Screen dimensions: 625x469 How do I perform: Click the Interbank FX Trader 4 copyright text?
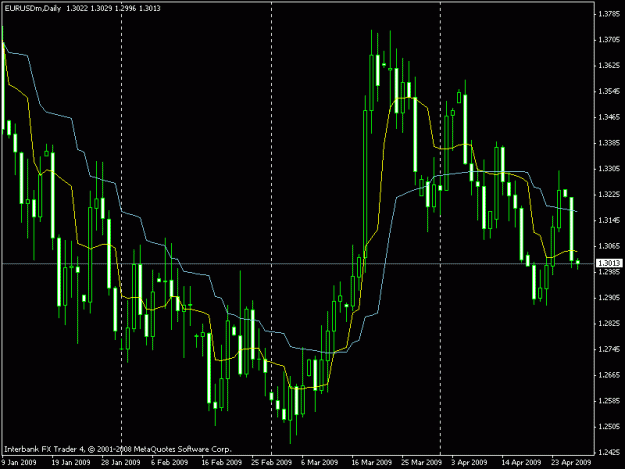click(118, 449)
